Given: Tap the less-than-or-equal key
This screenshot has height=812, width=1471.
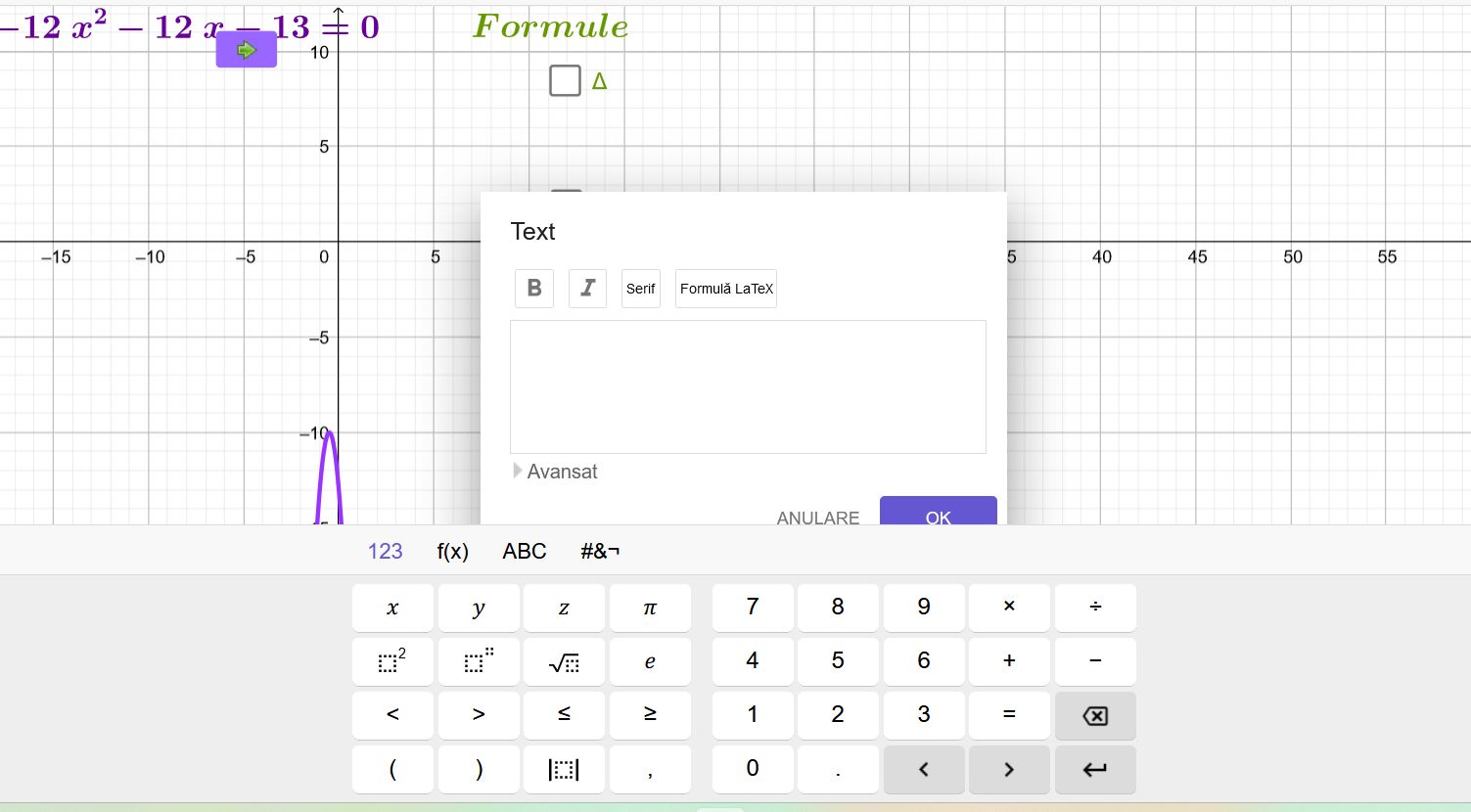Looking at the screenshot, I should click(564, 715).
